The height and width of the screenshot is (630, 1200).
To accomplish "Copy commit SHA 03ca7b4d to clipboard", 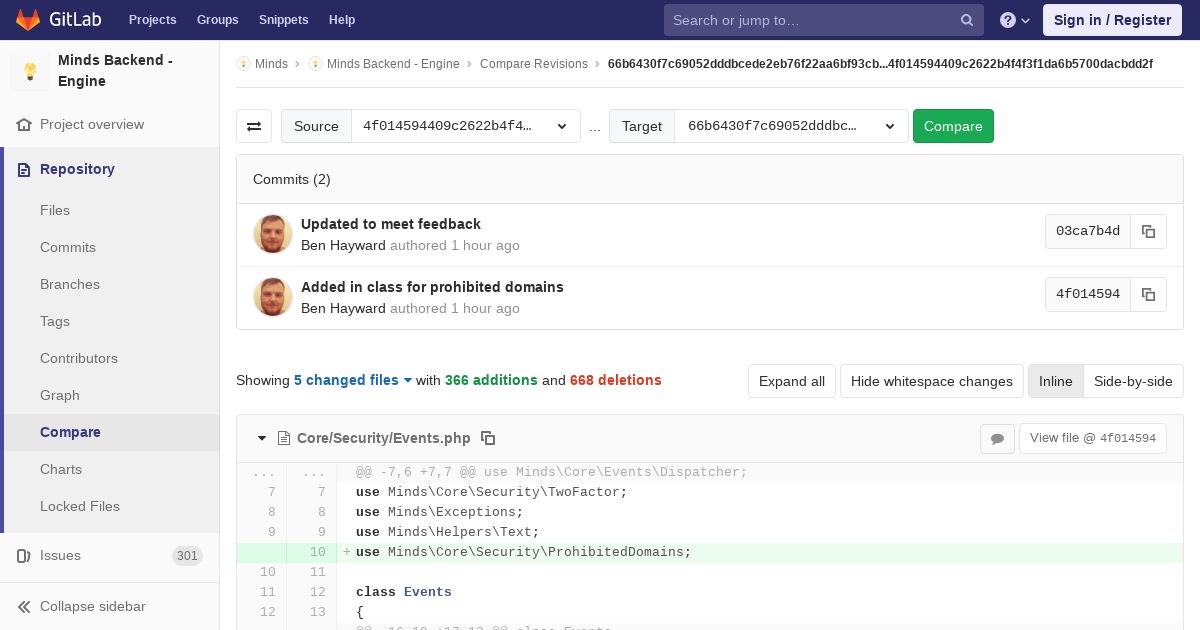I will [1148, 231].
